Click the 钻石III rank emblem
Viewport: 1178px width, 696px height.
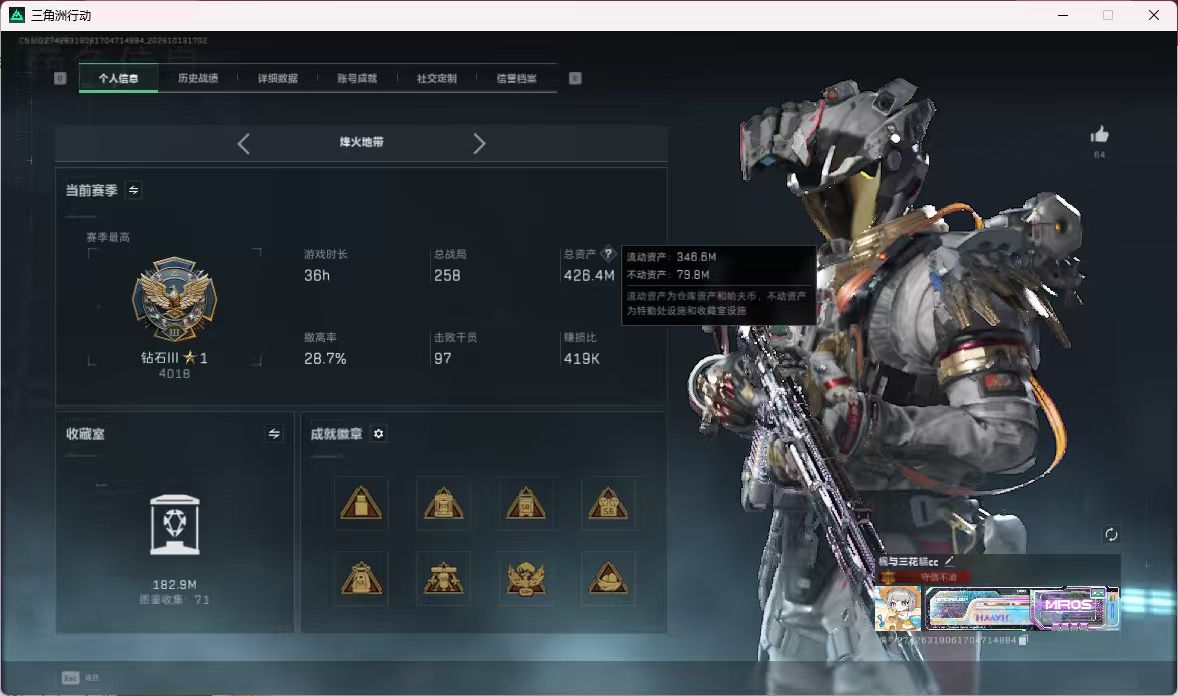click(174, 299)
